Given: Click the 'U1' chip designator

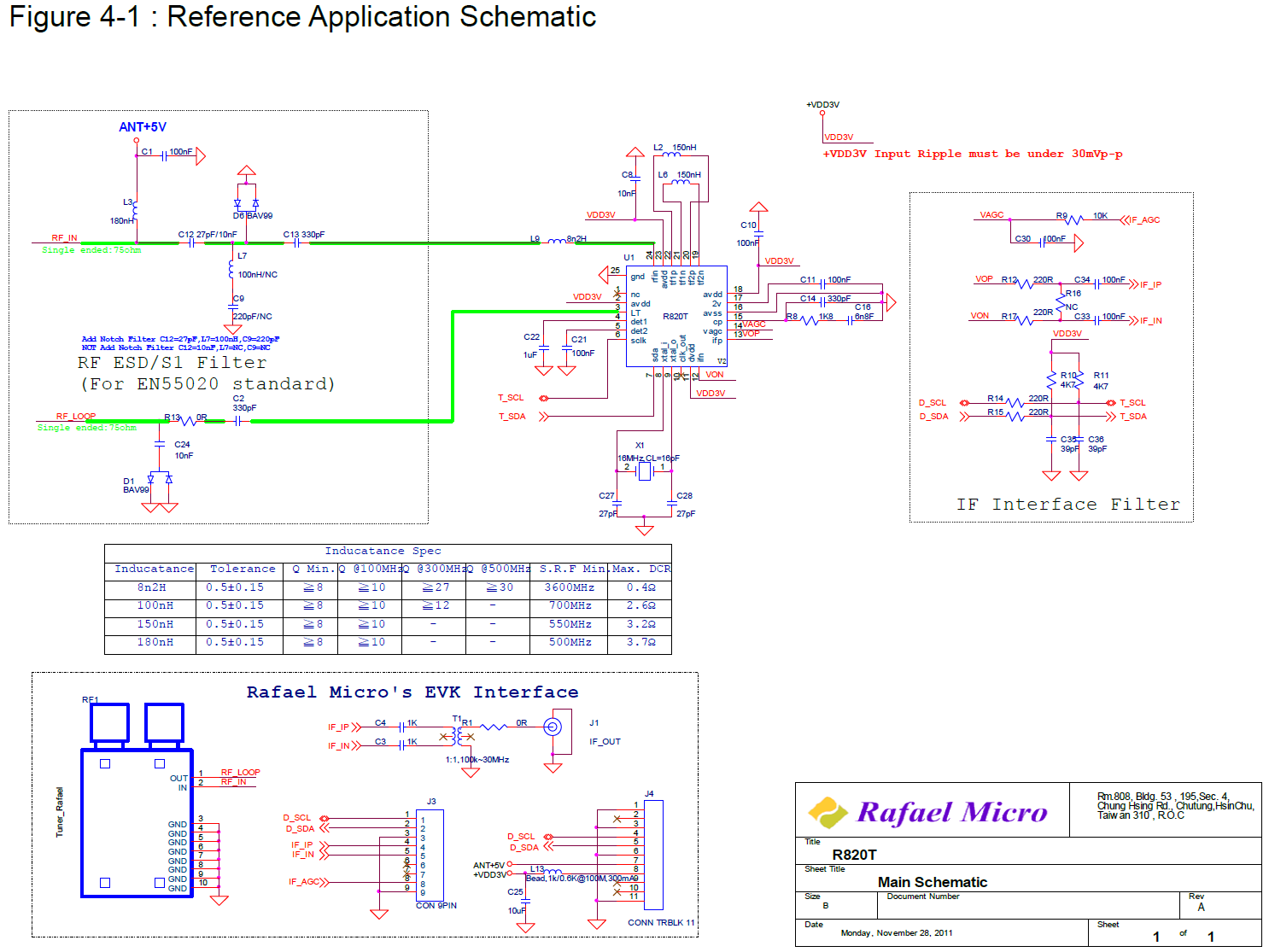Looking at the screenshot, I should click(629, 257).
